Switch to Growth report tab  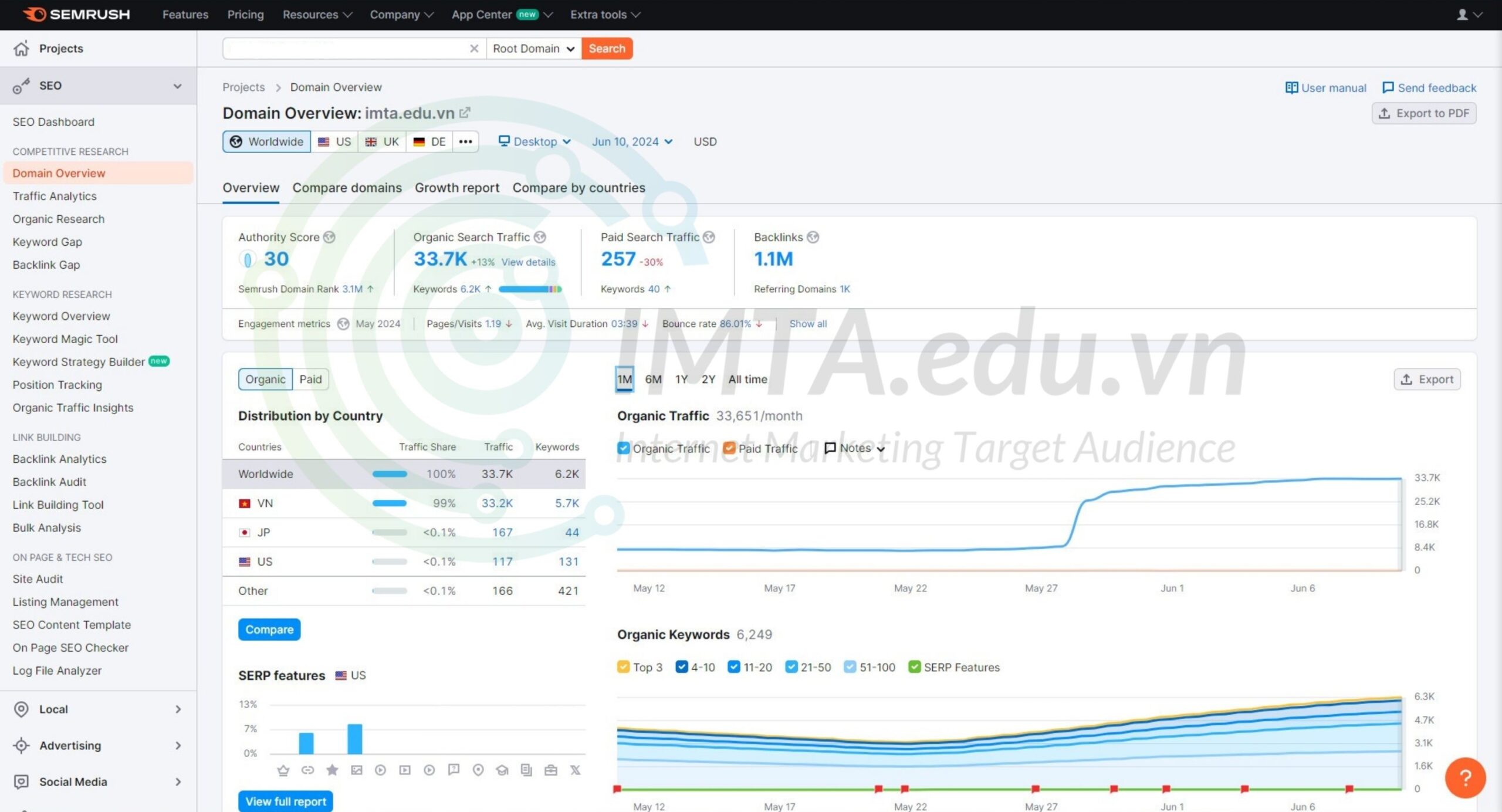pyautogui.click(x=457, y=188)
